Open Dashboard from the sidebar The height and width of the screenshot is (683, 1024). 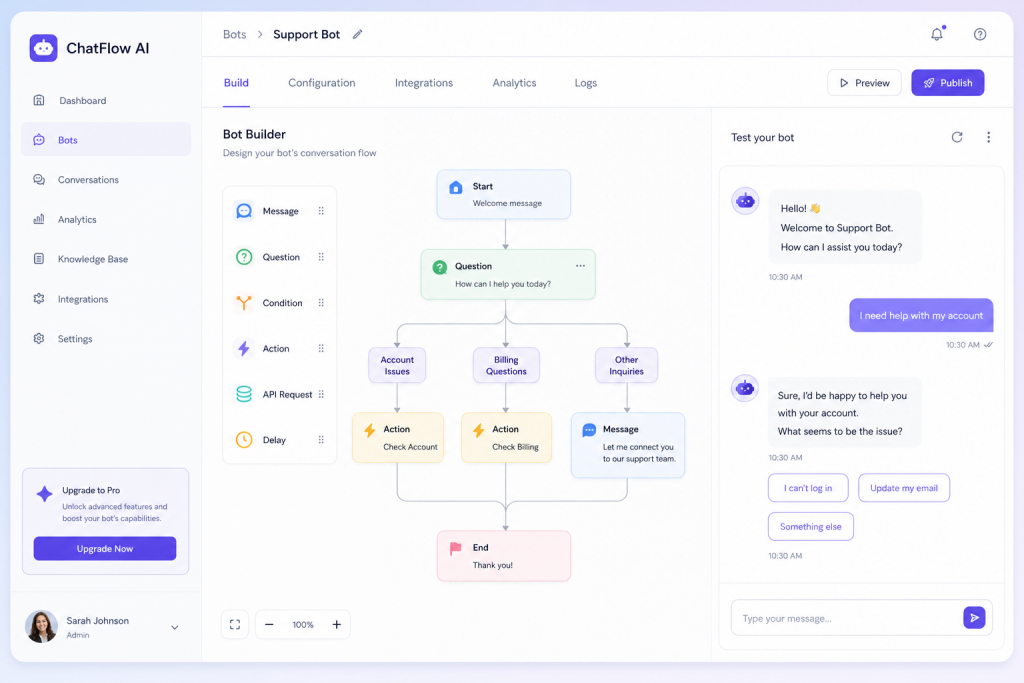coord(104,101)
